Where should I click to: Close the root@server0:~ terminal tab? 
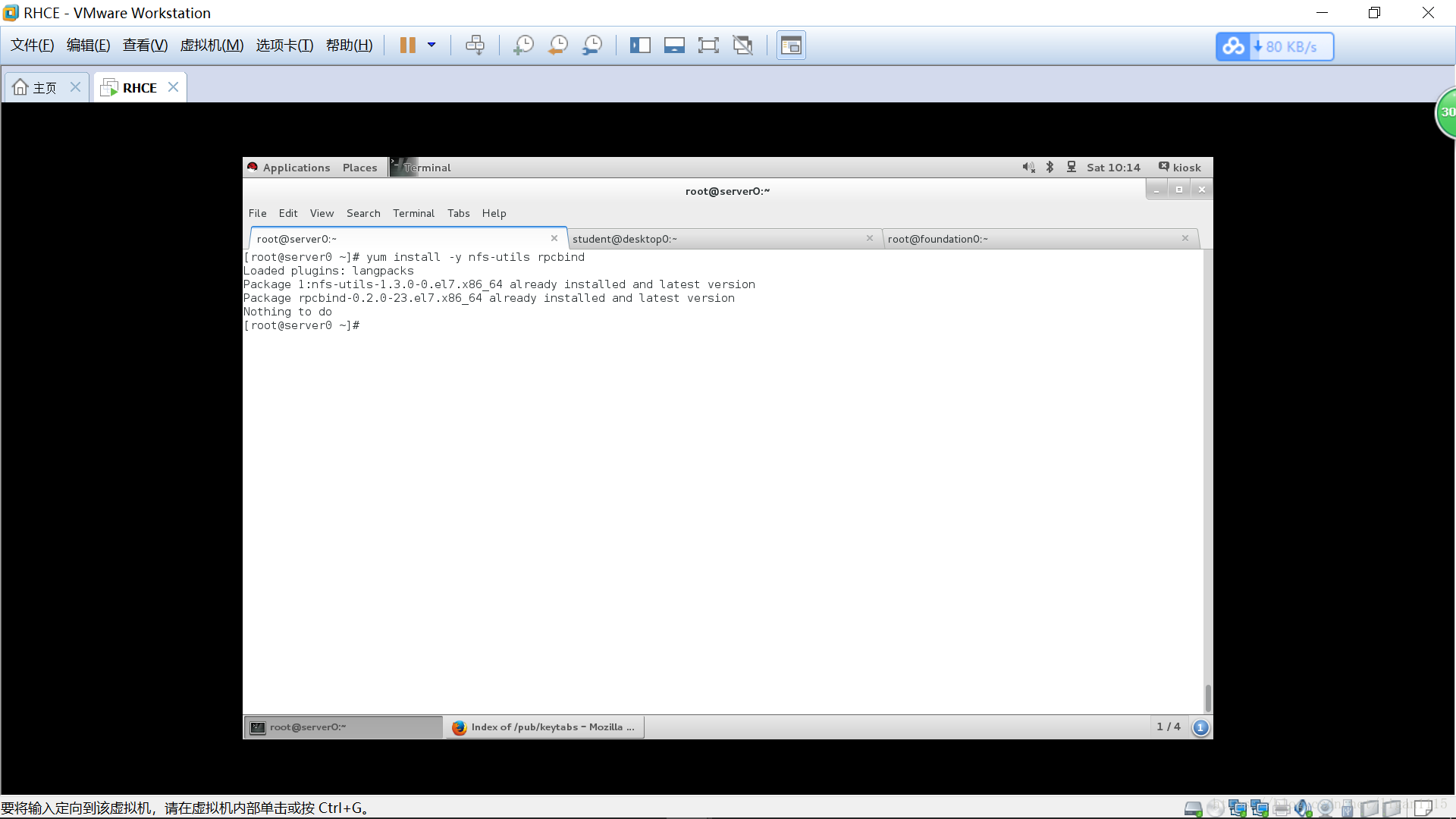click(x=554, y=238)
